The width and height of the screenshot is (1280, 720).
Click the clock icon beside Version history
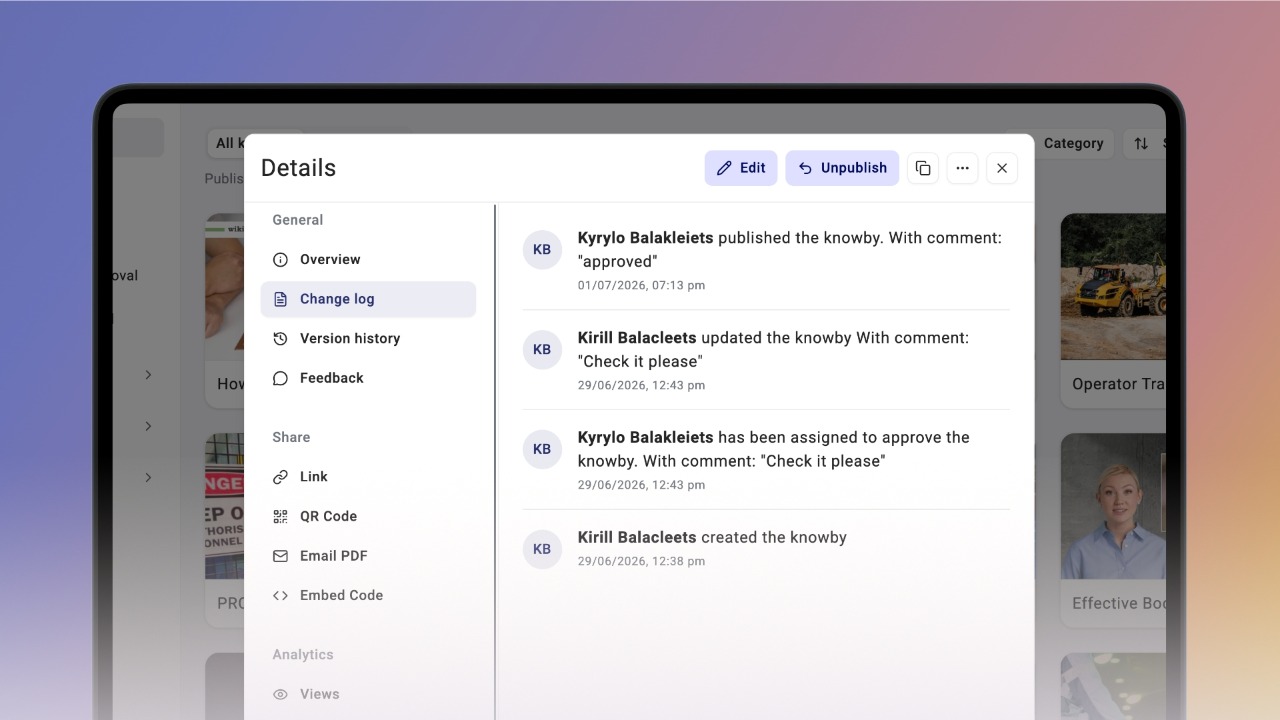(x=280, y=339)
